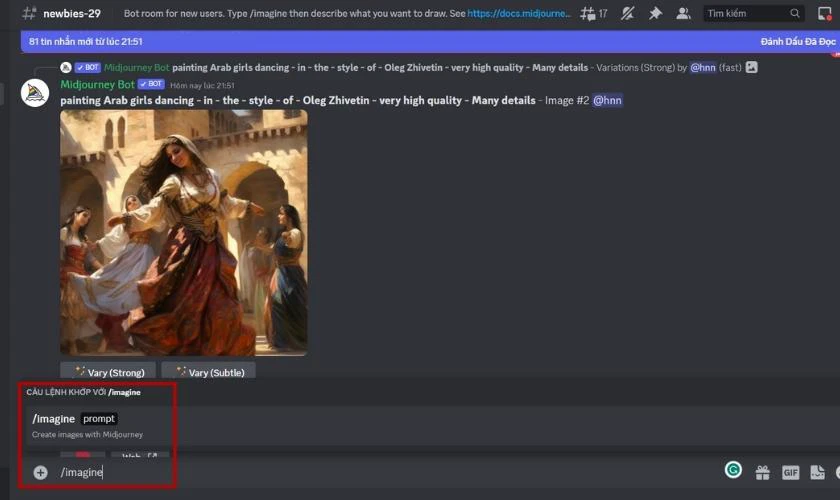Open the sticker picker icon
840x500 pixels.
pos(818,472)
